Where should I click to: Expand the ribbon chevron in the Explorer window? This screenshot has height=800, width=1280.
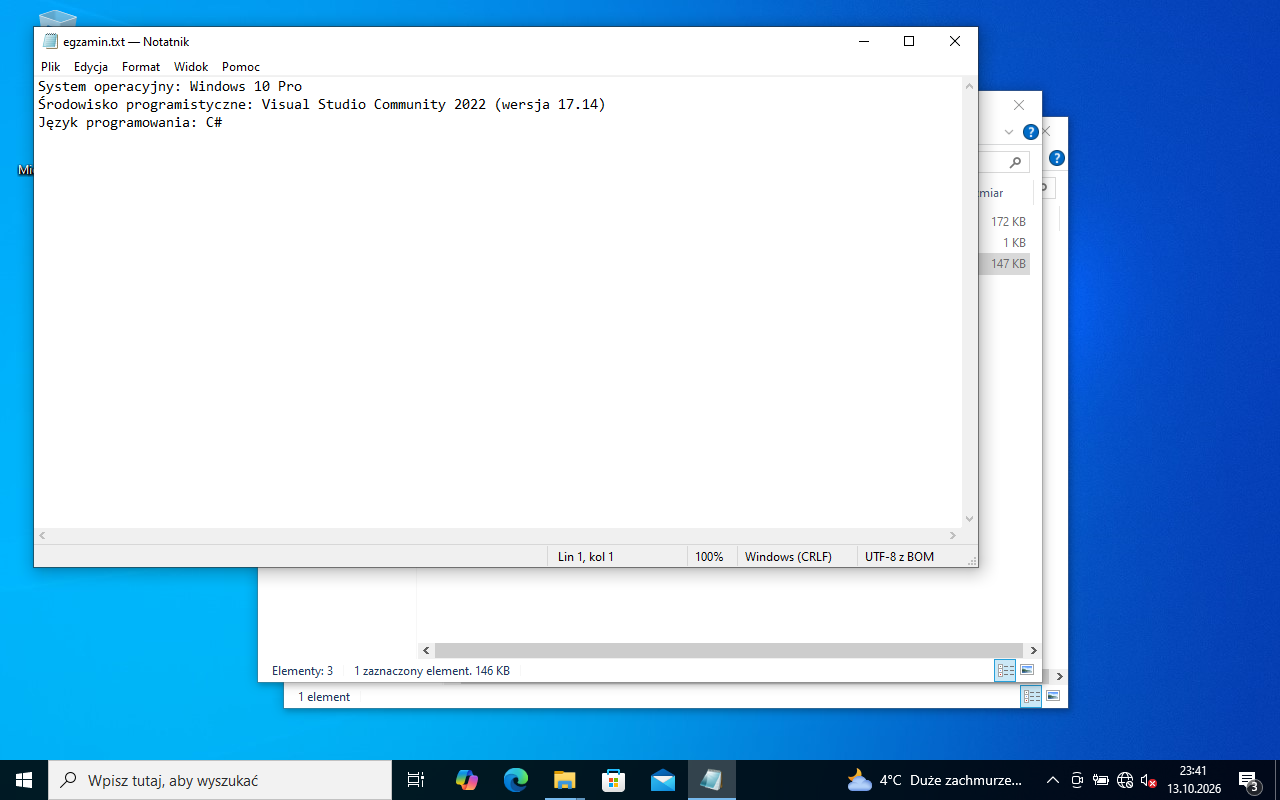(x=1009, y=132)
